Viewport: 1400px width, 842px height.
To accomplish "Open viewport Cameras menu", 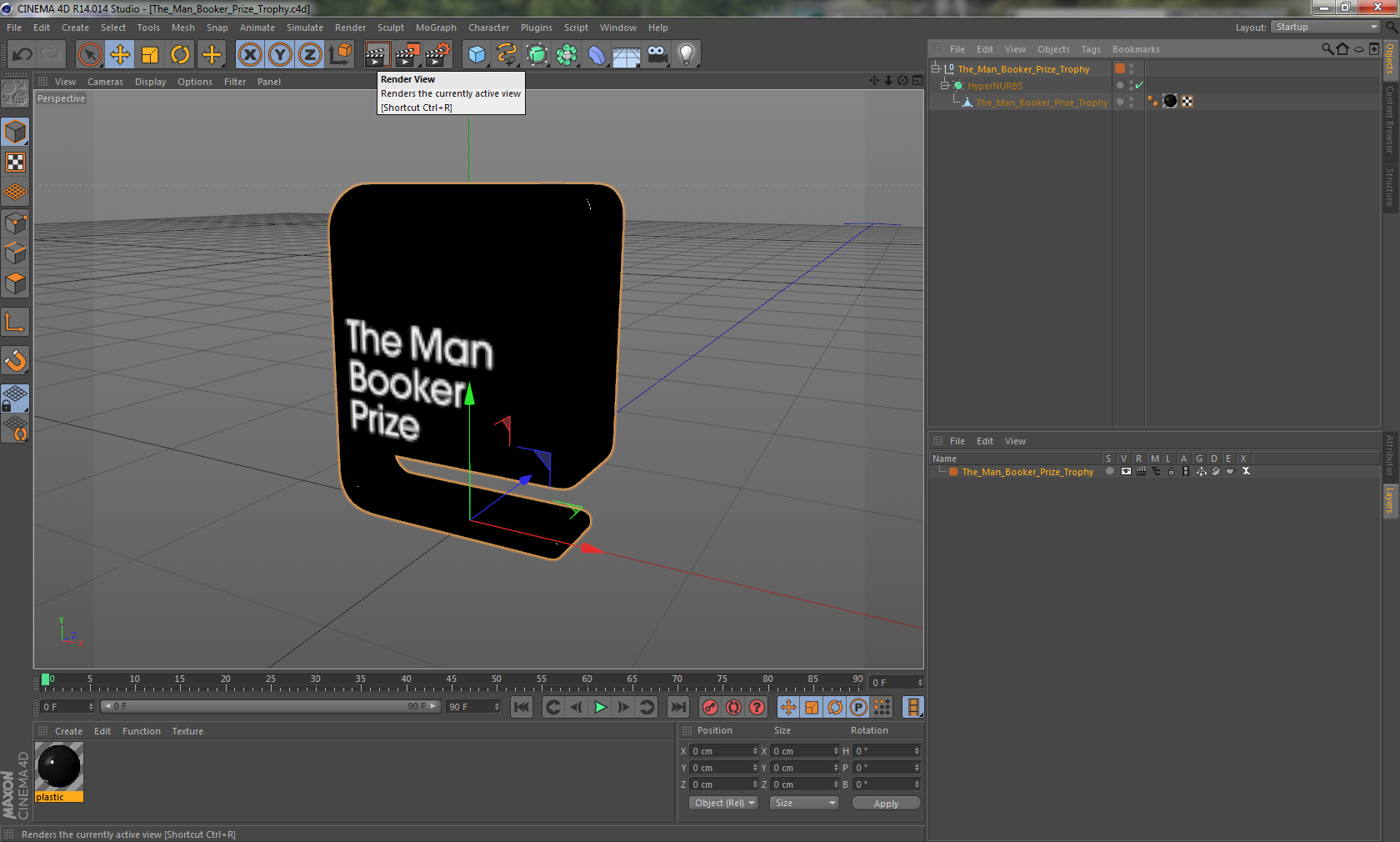I will 105,82.
